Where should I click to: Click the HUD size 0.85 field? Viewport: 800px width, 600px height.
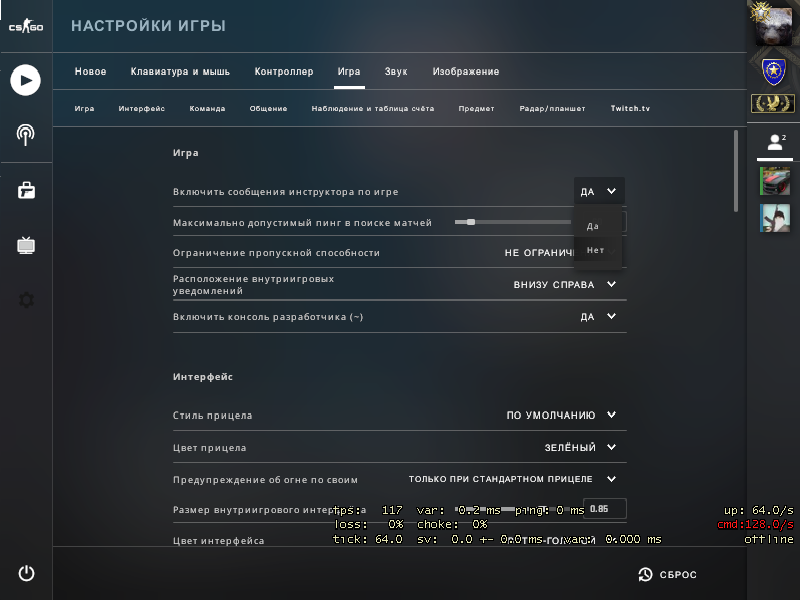[x=605, y=509]
